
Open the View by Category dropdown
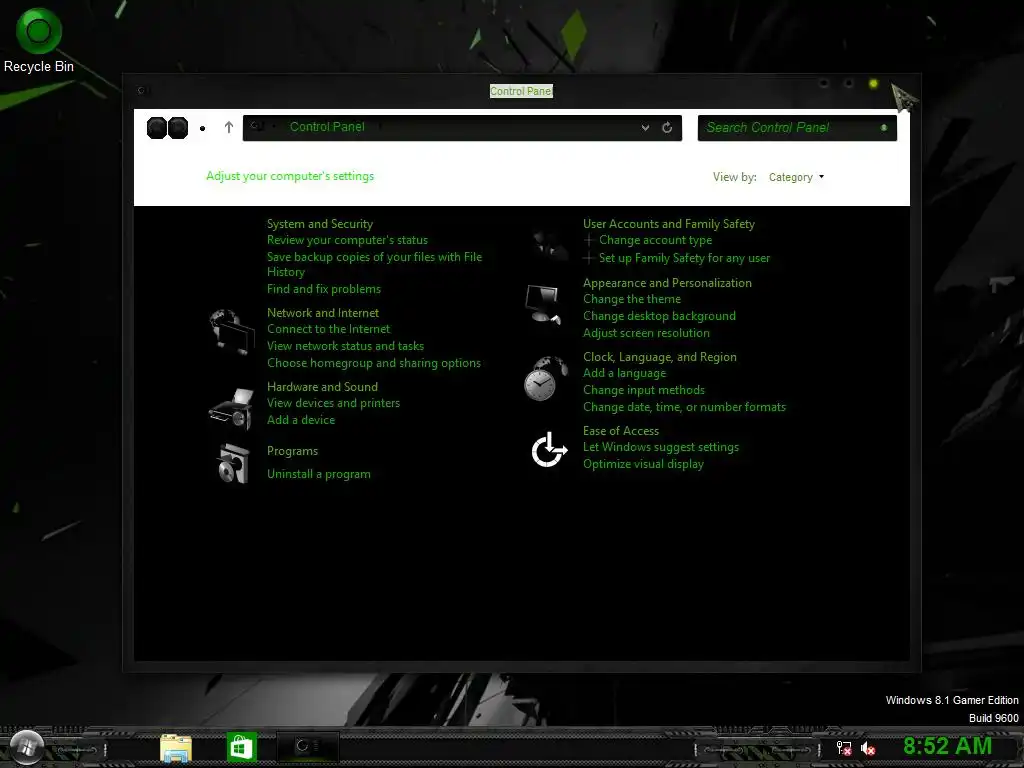pyautogui.click(x=796, y=177)
